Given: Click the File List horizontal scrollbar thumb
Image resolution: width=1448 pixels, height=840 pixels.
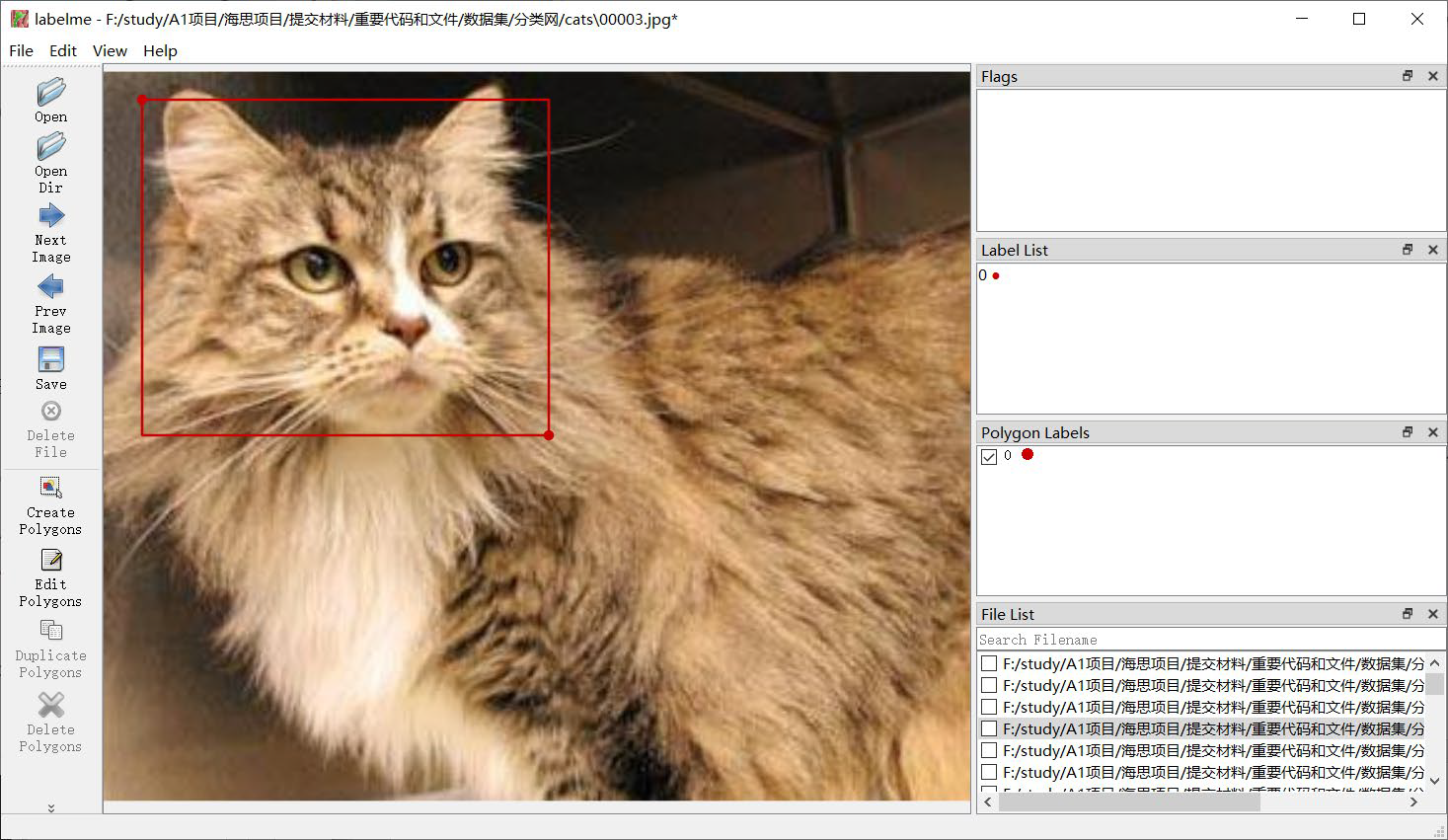Looking at the screenshot, I should (1129, 802).
